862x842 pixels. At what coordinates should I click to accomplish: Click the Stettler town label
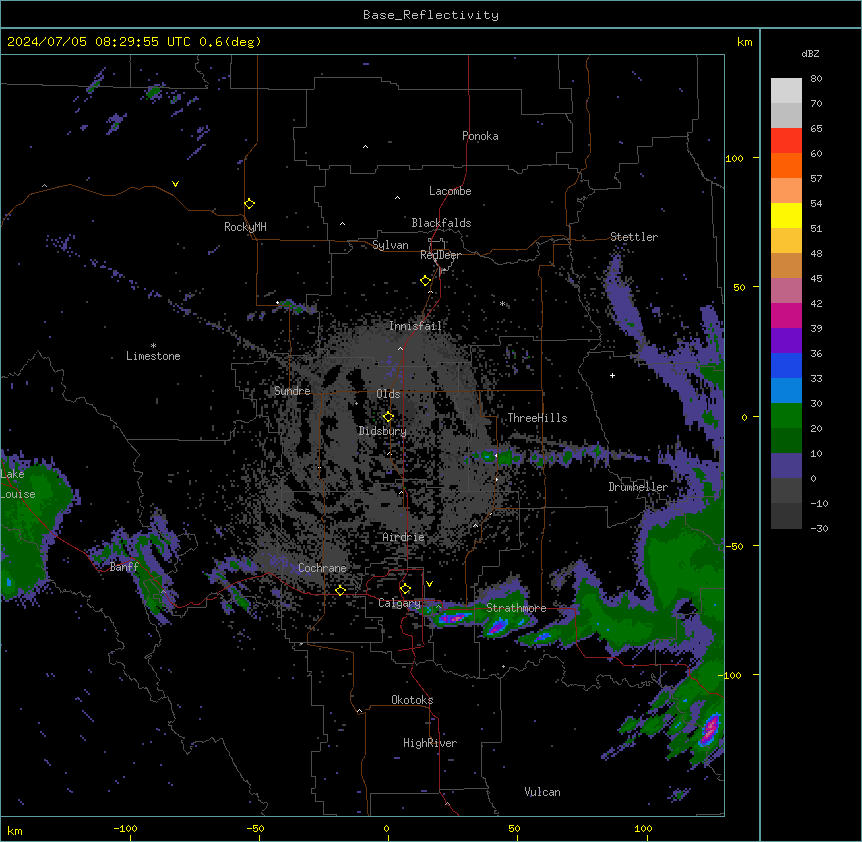[634, 237]
